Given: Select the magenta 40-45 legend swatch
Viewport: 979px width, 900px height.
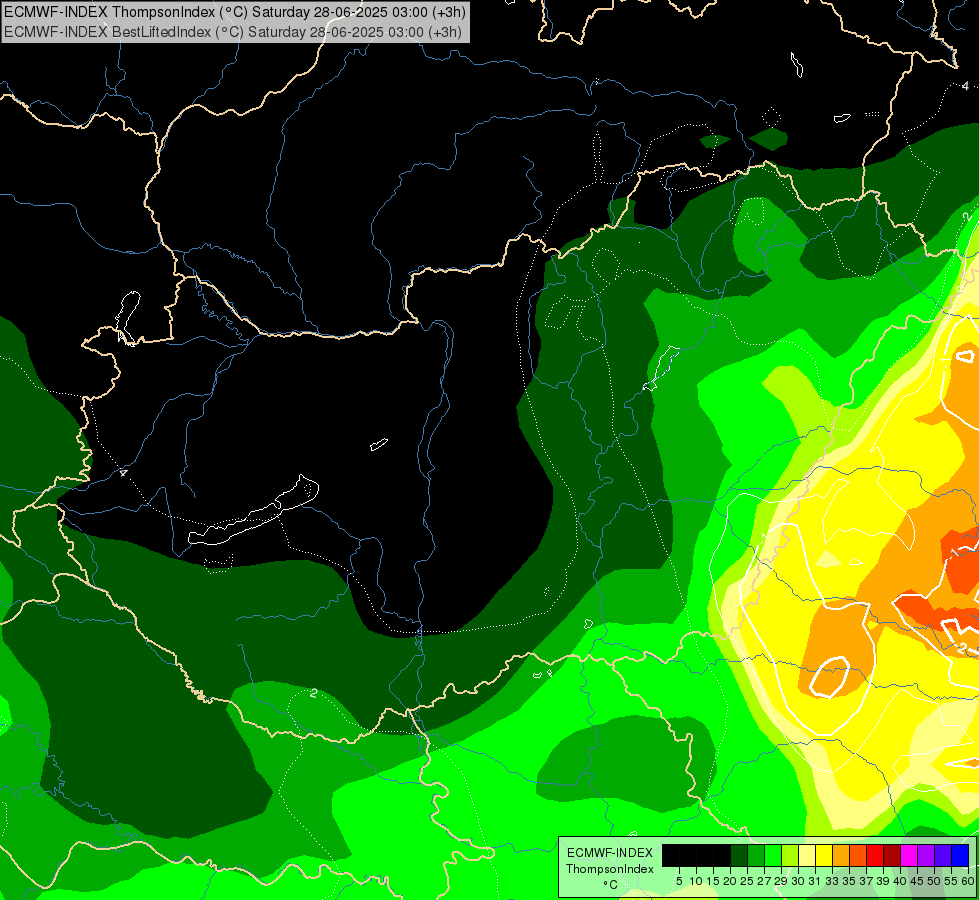Looking at the screenshot, I should (909, 855).
